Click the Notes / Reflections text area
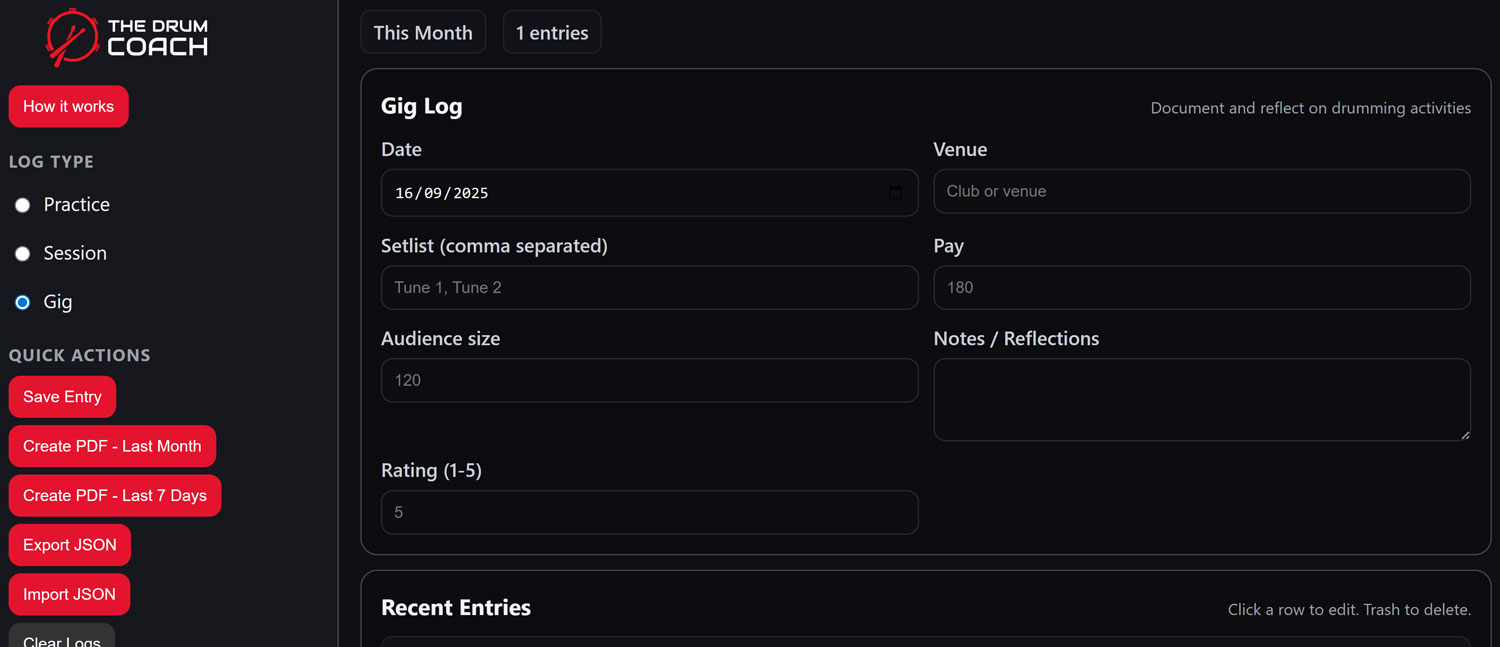 (1201, 400)
